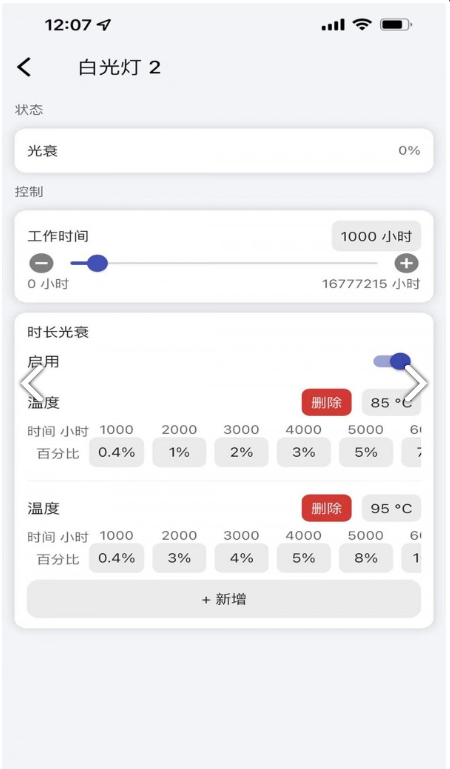This screenshot has width=450, height=769.
Task: Tap the cellular signal bars icon
Action: [x=333, y=25]
